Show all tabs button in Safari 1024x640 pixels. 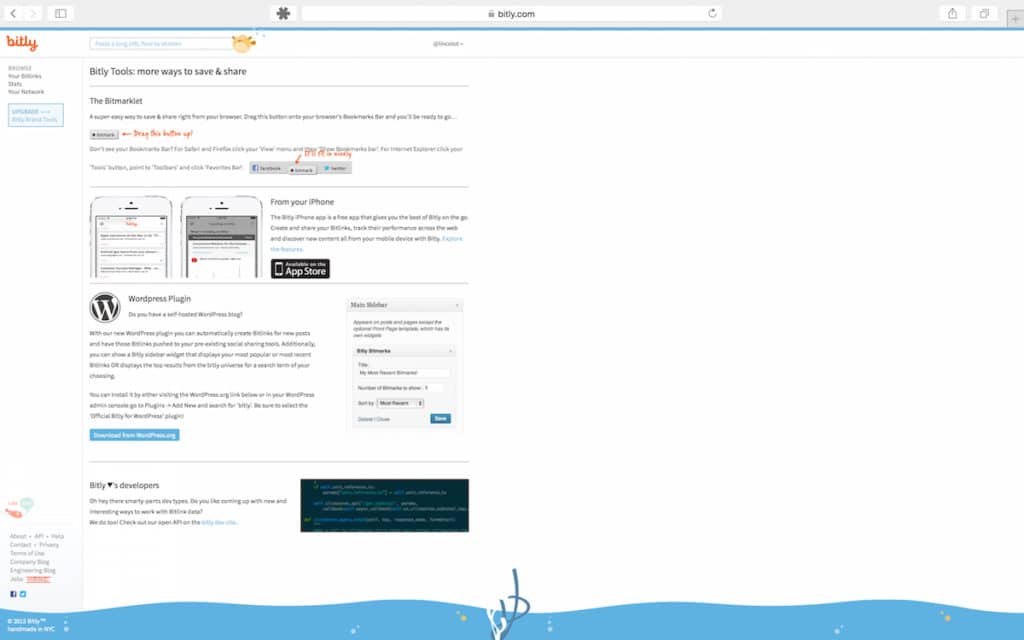pyautogui.click(x=984, y=13)
